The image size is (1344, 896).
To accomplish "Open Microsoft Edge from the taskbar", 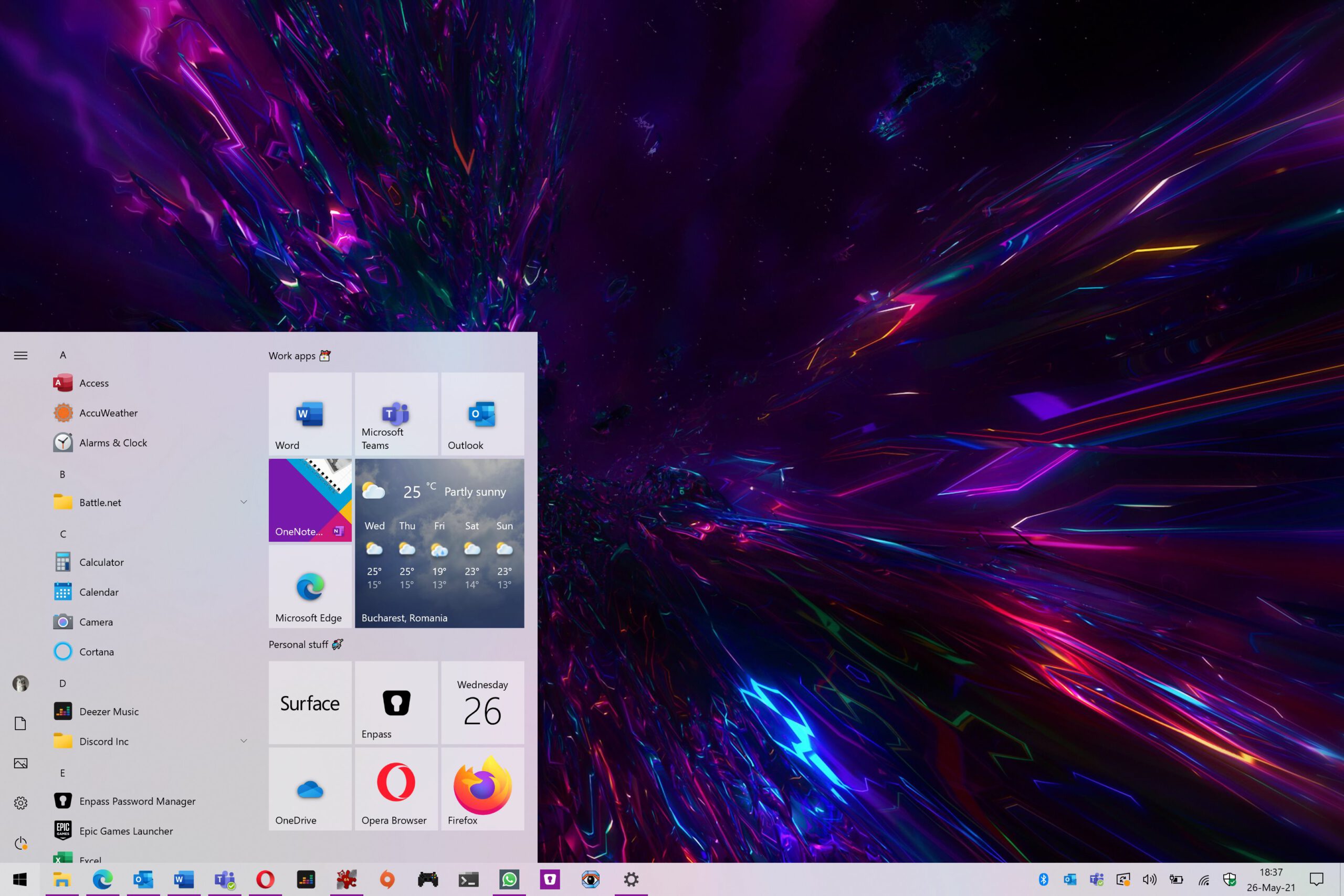I will pyautogui.click(x=103, y=879).
